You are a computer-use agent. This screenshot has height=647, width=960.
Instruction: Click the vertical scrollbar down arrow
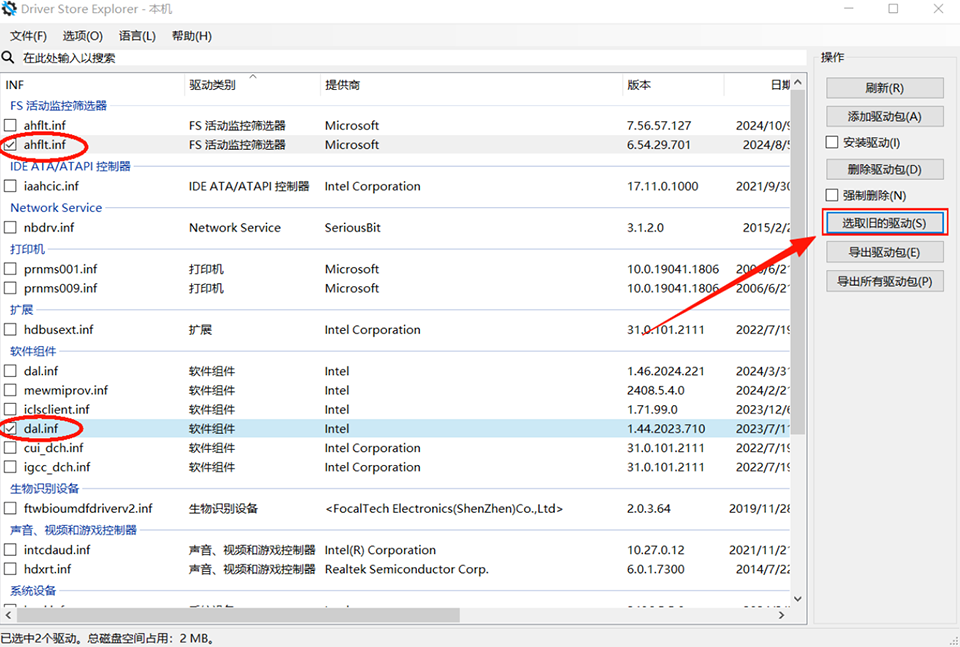tap(798, 599)
